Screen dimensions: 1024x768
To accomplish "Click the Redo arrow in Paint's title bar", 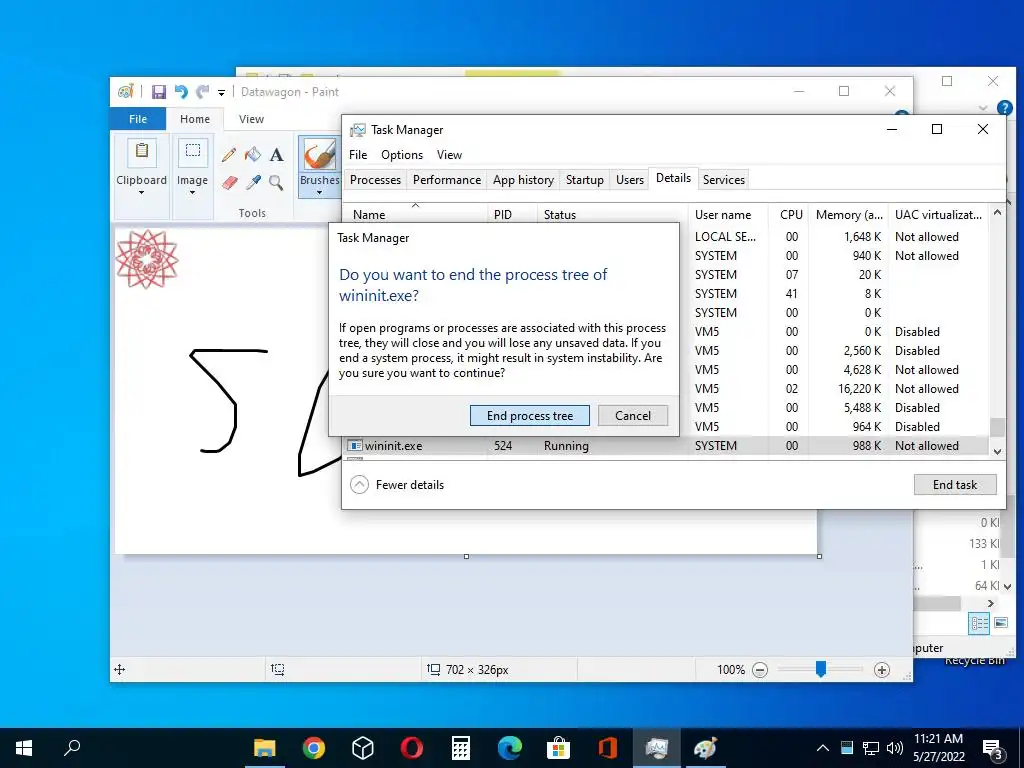I will (203, 92).
